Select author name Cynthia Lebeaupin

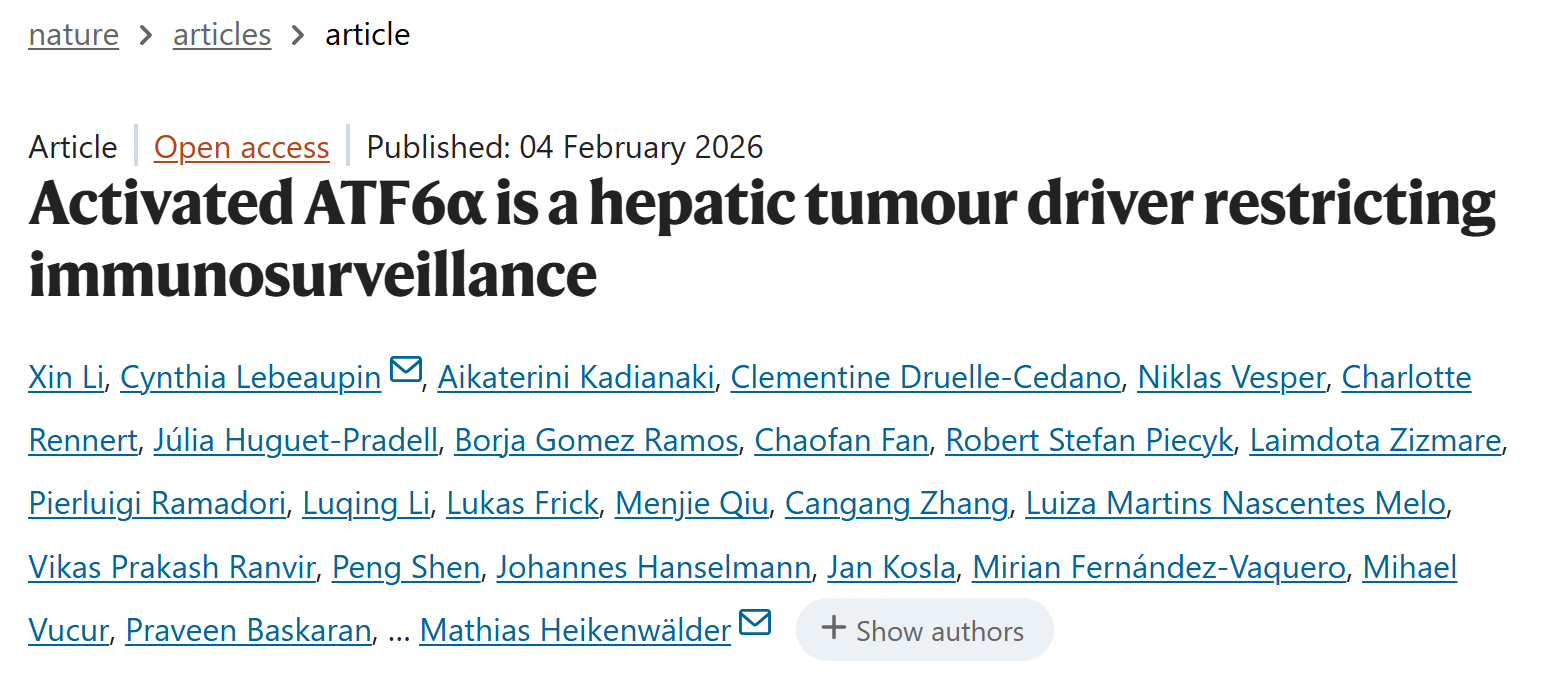tap(250, 378)
